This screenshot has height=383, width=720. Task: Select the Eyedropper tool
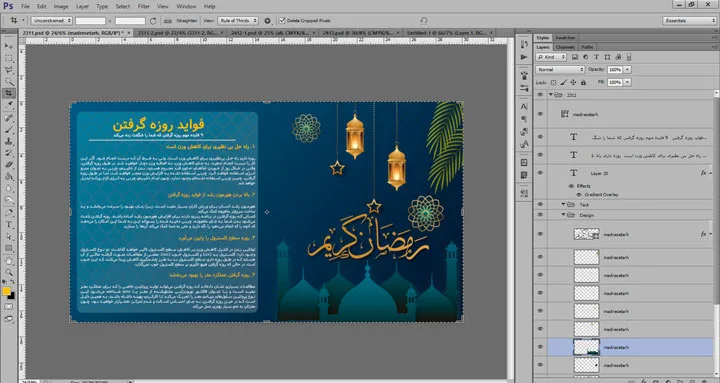[9, 105]
